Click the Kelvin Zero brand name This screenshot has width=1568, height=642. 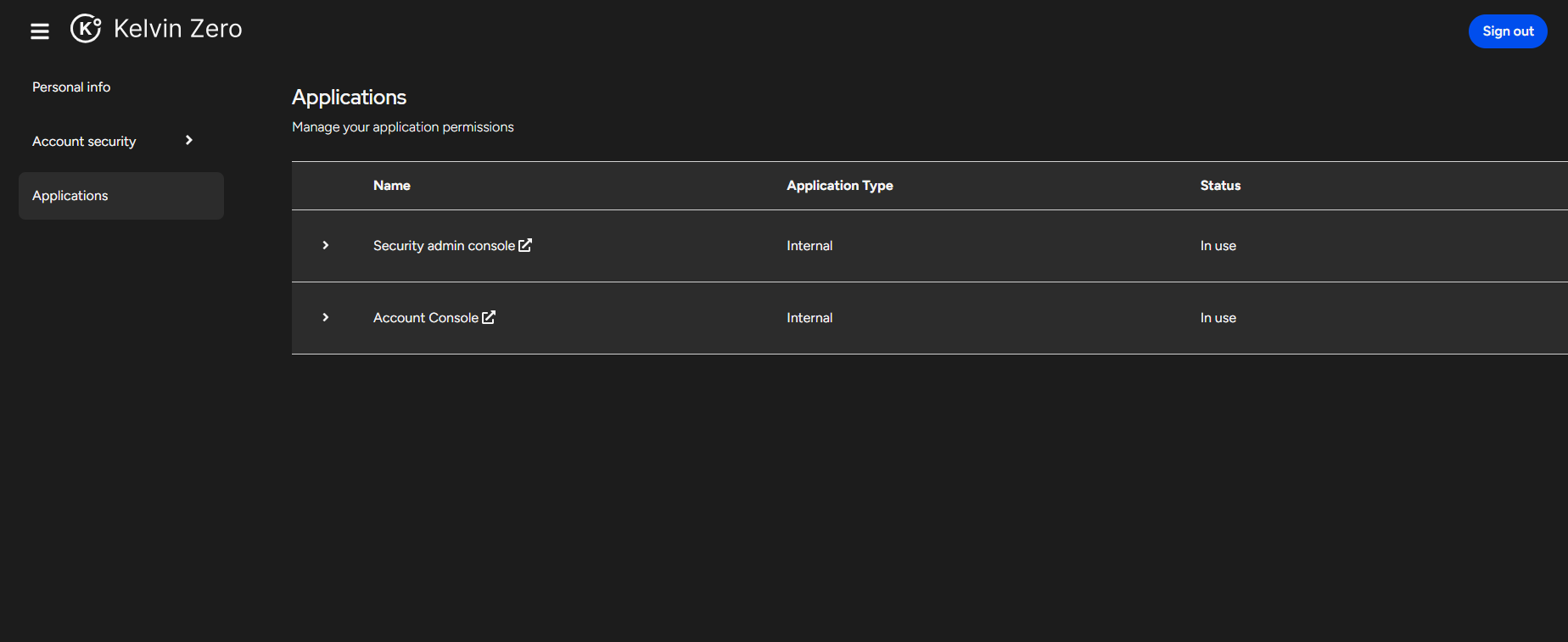177,29
